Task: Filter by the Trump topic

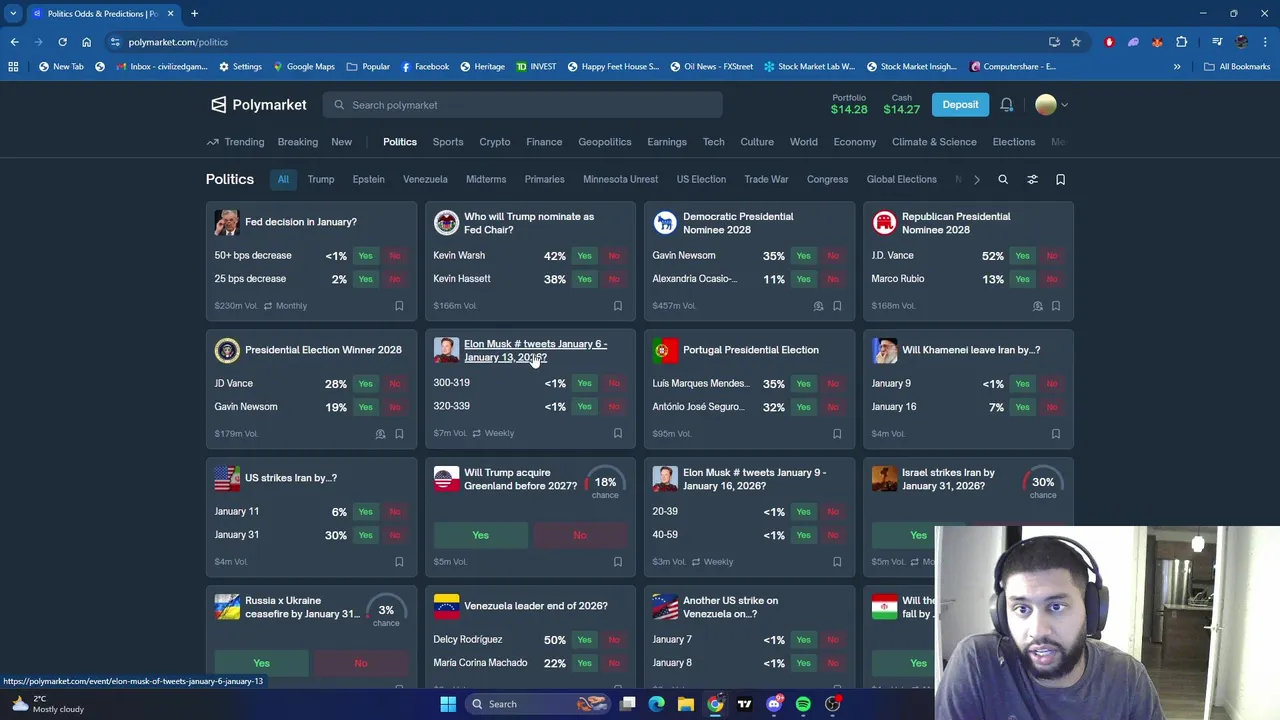Action: pos(321,180)
